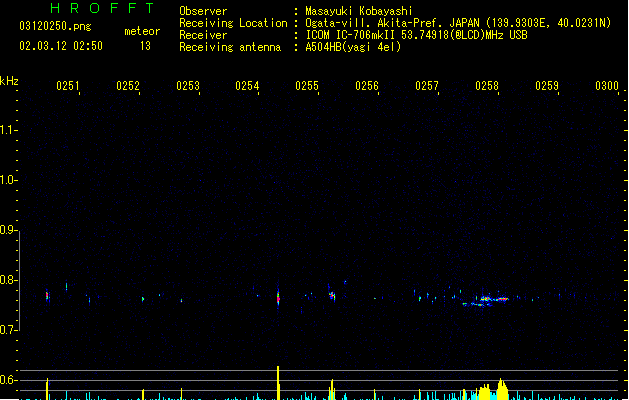629x400 pixels.
Task: Click the 0.6 kHz axis label
Action: 8,380
